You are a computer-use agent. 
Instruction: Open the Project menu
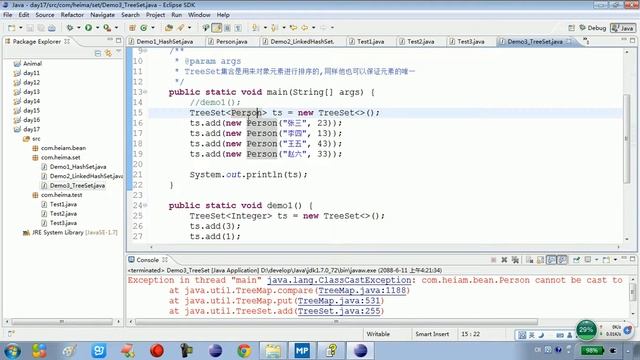click(x=156, y=15)
